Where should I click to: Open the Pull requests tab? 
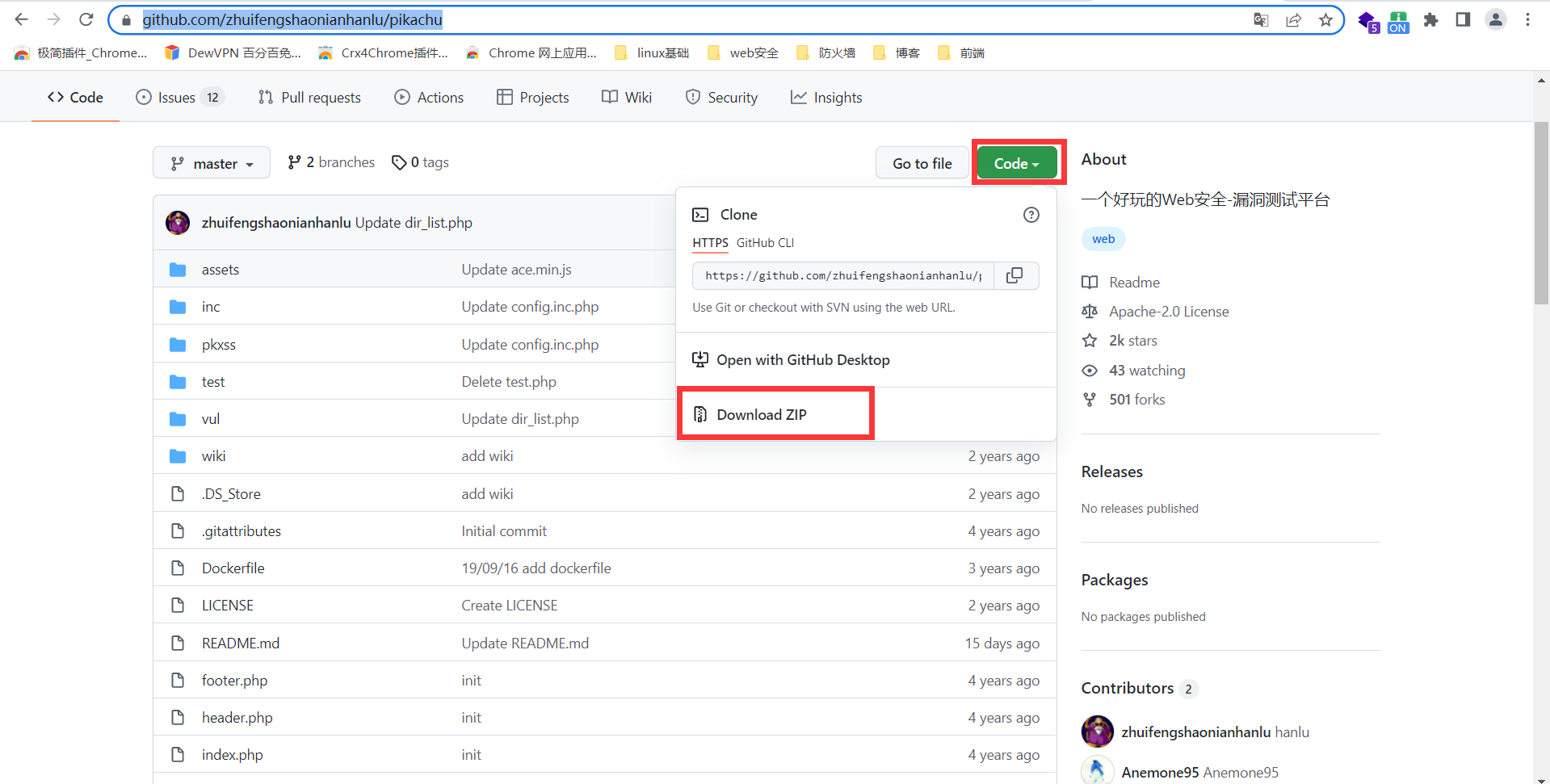click(x=309, y=98)
